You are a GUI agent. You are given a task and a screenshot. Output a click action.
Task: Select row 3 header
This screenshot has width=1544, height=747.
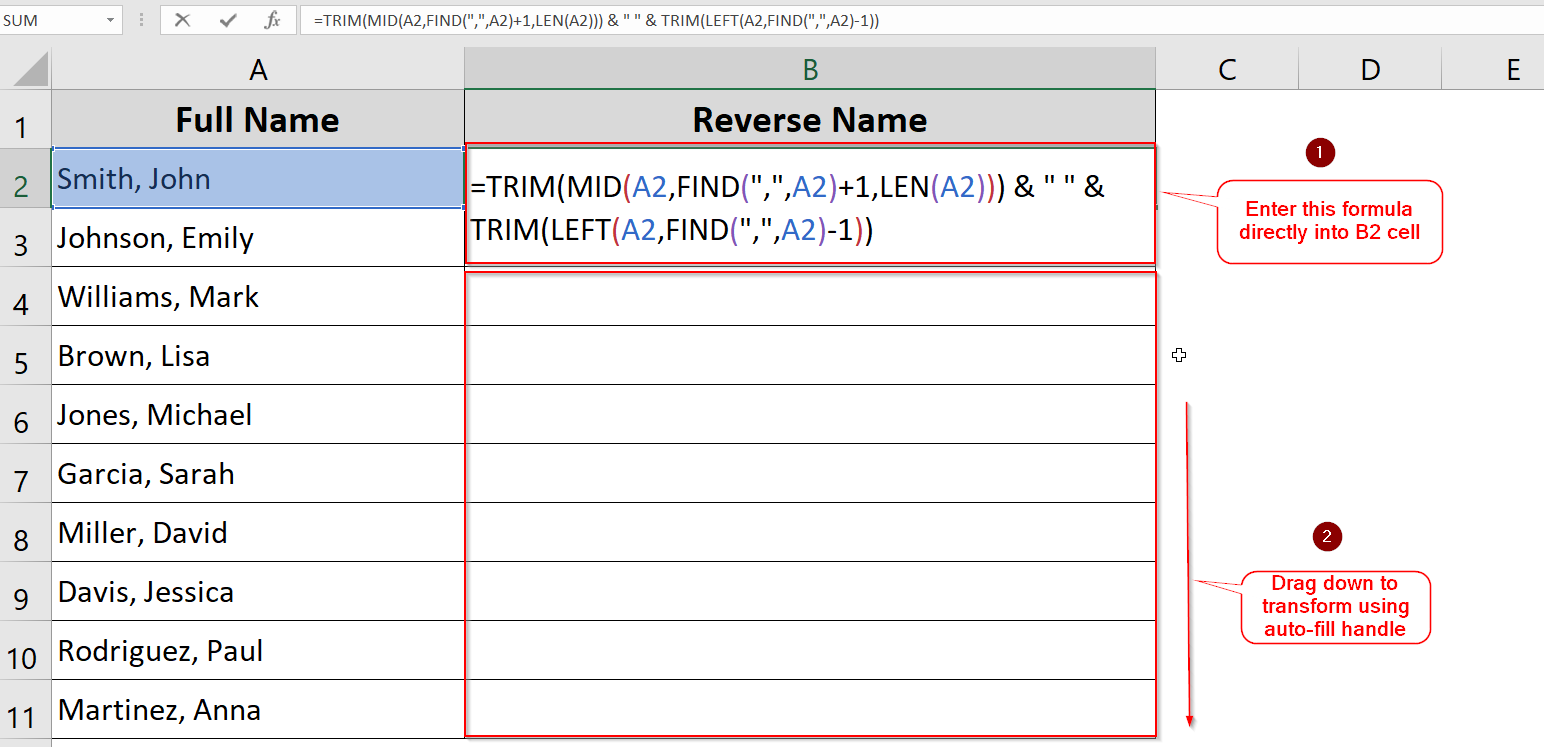point(25,237)
